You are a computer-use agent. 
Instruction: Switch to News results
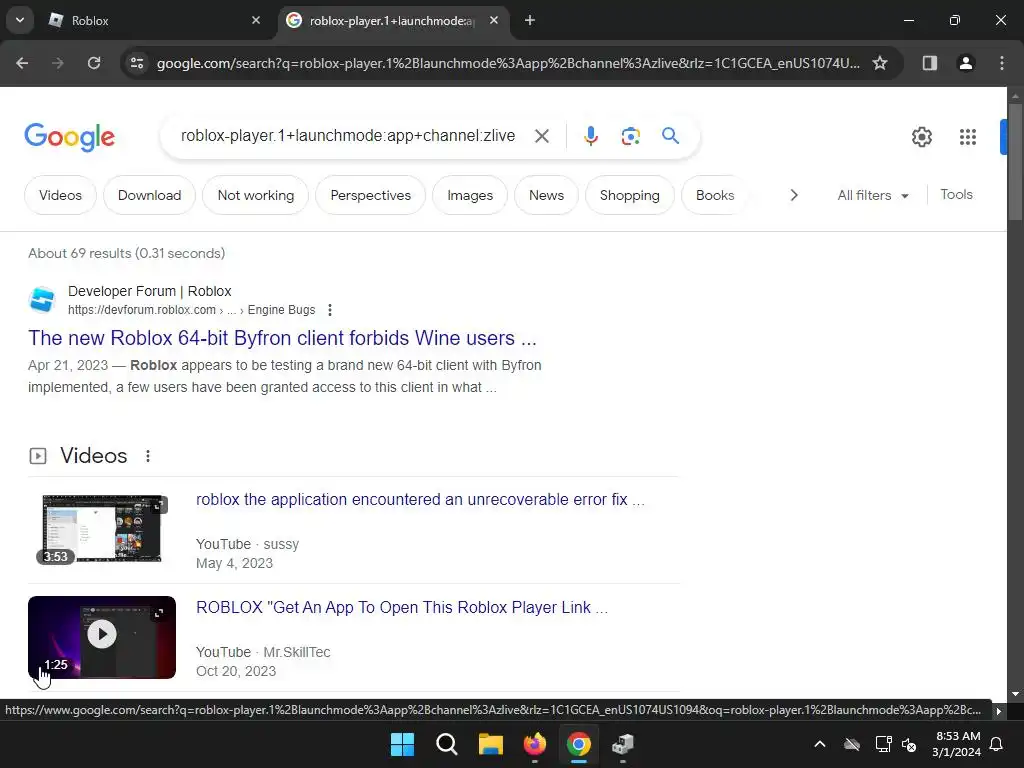pyautogui.click(x=546, y=195)
